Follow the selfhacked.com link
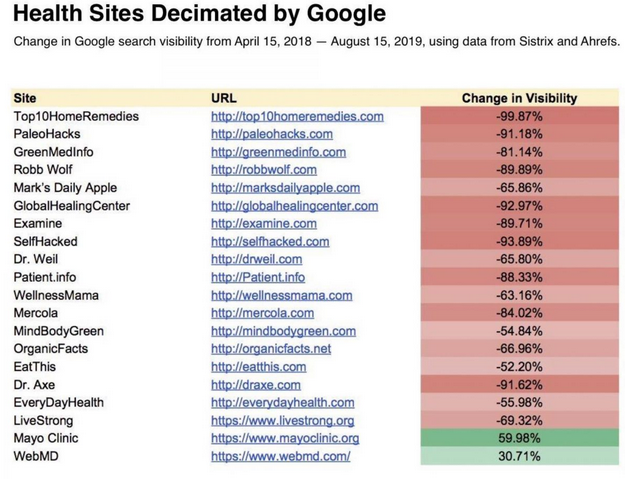 tap(270, 241)
